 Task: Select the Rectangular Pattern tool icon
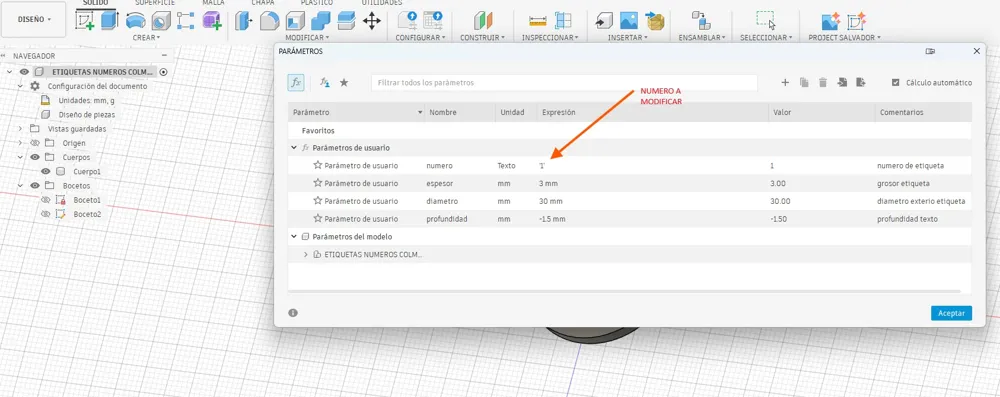pos(186,20)
